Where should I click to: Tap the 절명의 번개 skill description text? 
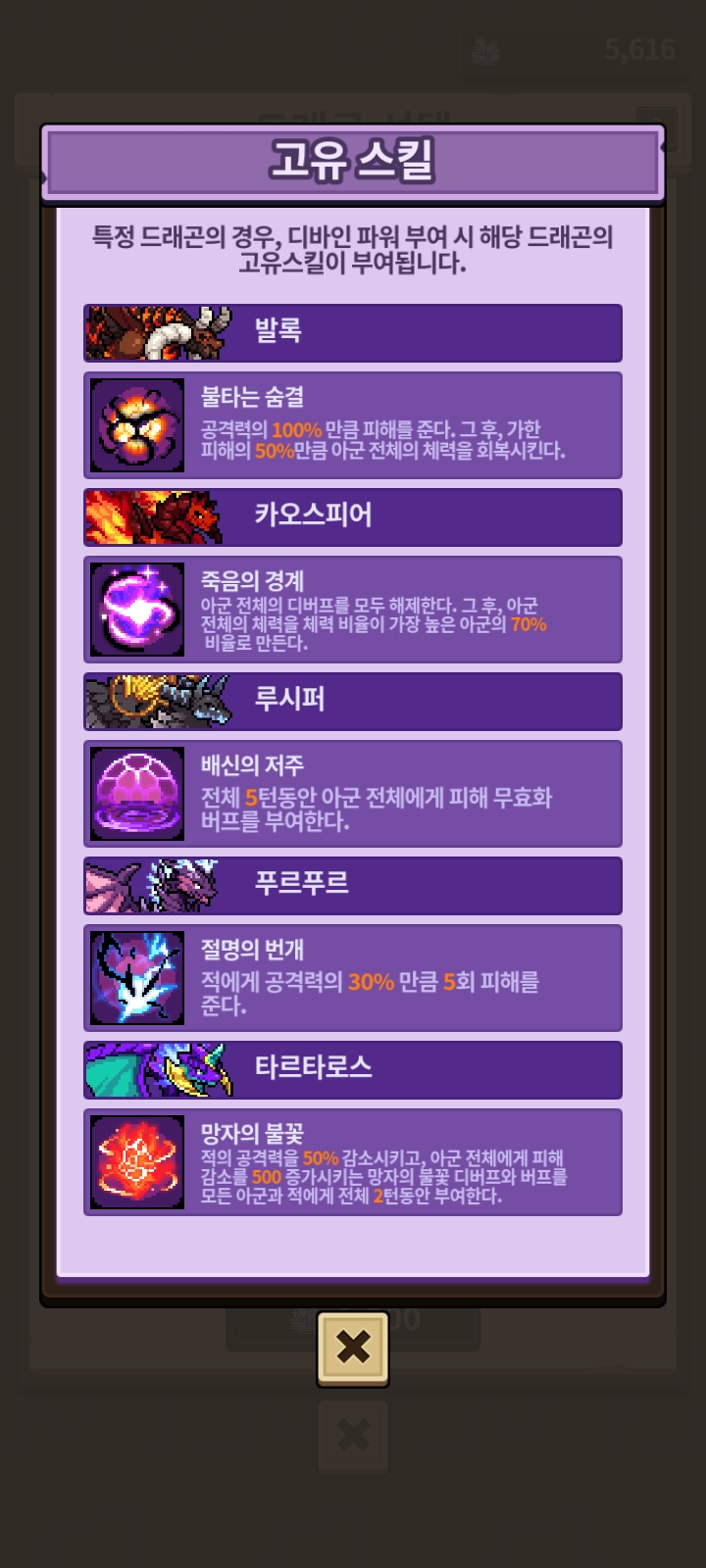370,994
